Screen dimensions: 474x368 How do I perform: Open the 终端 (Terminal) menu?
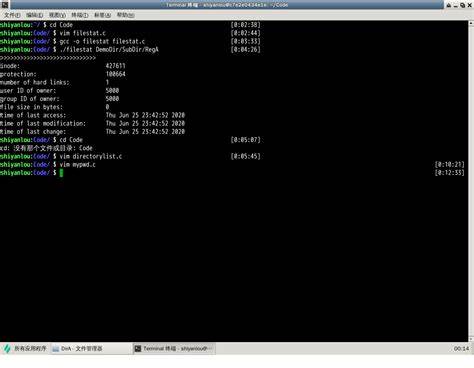tap(80, 15)
